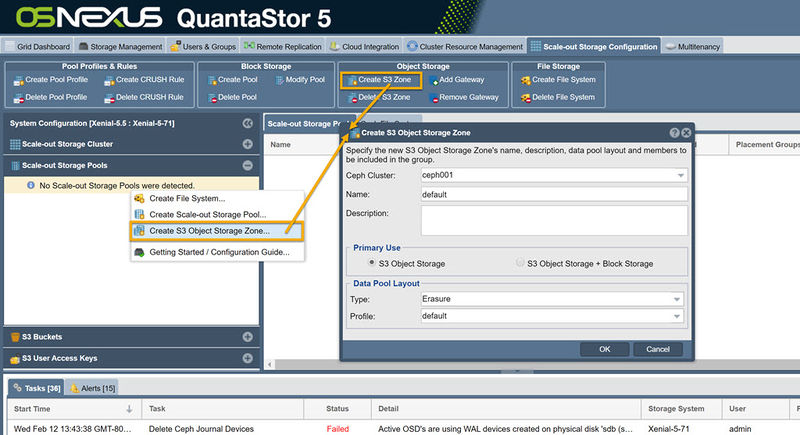Click the S3 Buckets bucket icon
Viewport: 800px width, 435px height.
point(15,337)
